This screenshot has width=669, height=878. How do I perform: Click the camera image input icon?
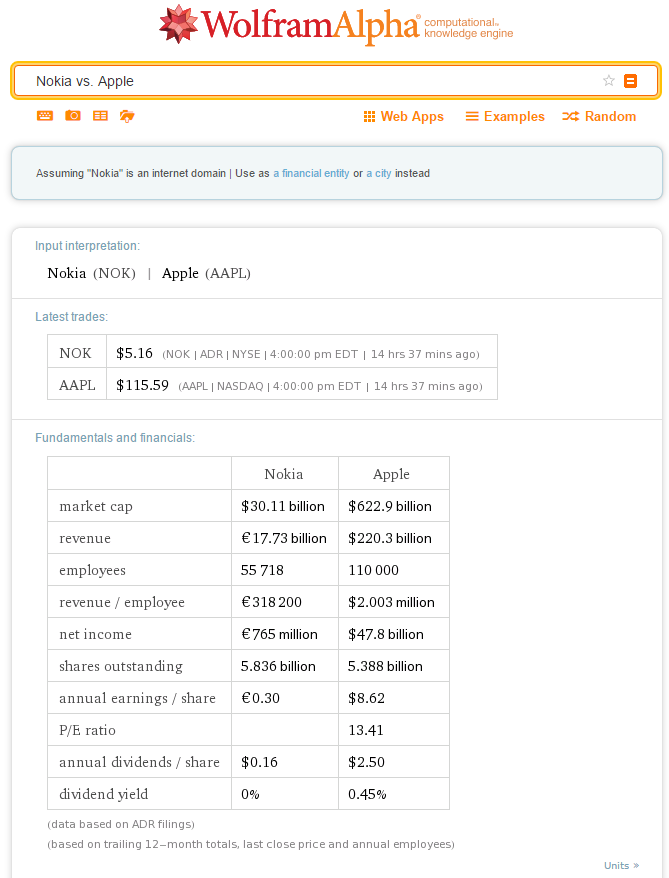[73, 116]
